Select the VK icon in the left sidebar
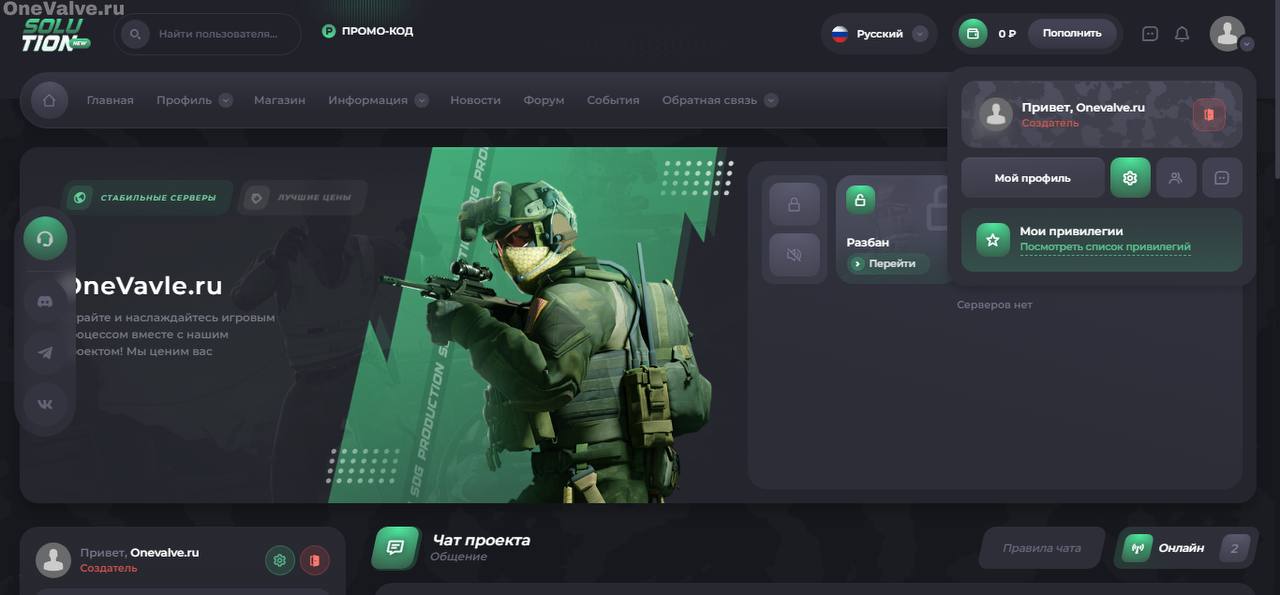This screenshot has height=595, width=1280. (46, 404)
